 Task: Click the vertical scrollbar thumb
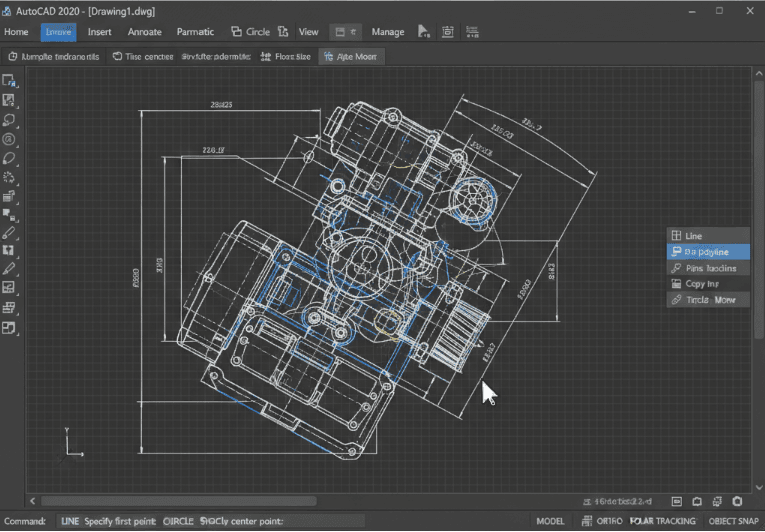[x=759, y=210]
